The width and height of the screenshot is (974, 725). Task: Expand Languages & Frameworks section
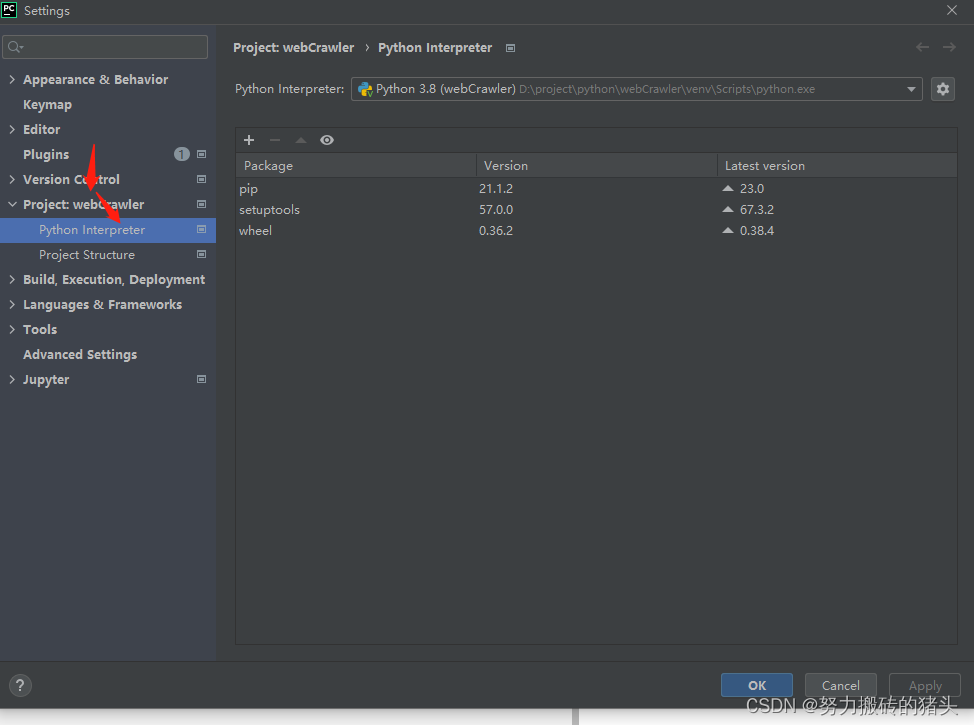coord(12,304)
